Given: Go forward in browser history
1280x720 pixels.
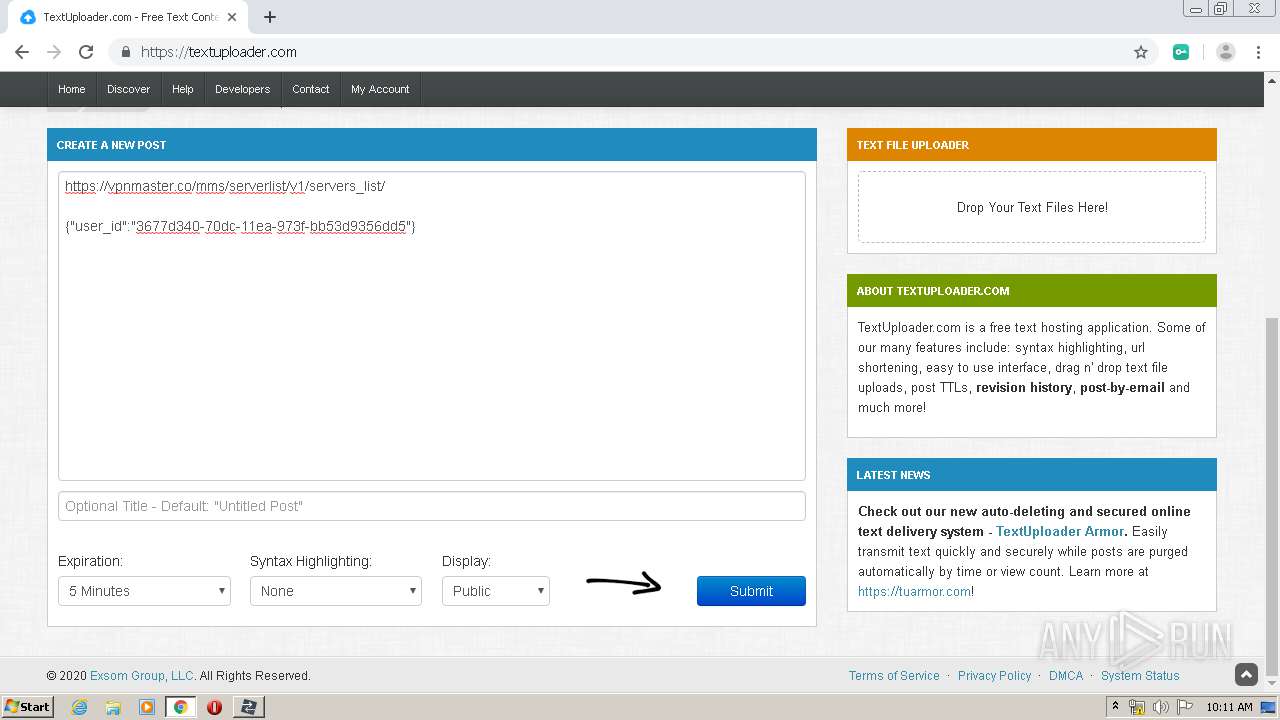Looking at the screenshot, I should [x=54, y=52].
